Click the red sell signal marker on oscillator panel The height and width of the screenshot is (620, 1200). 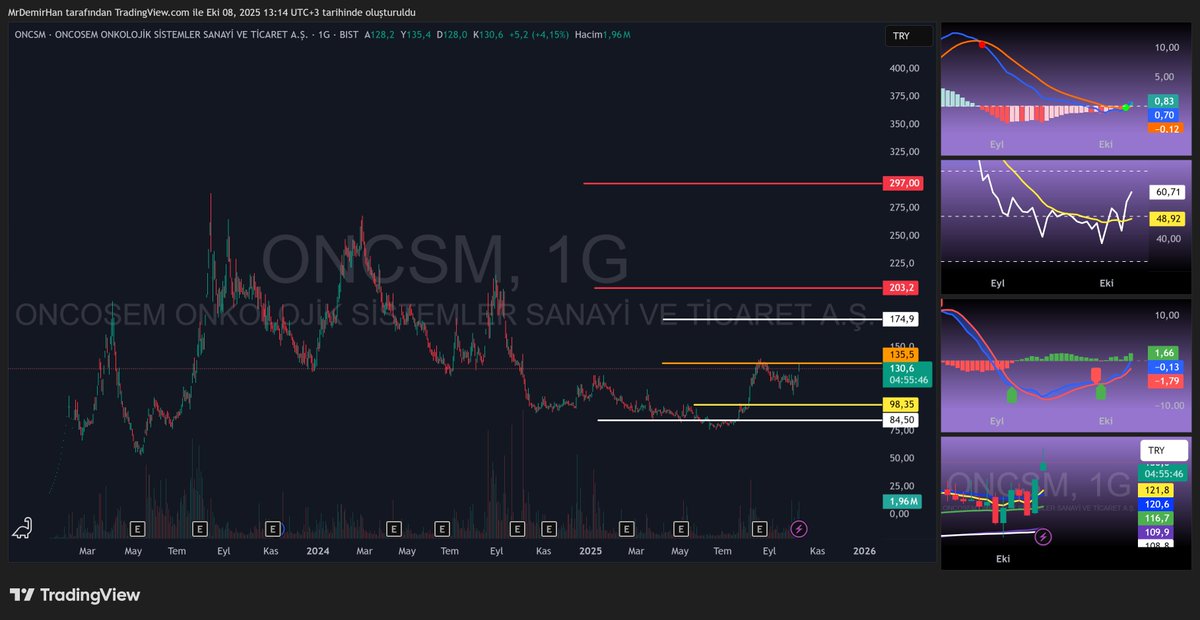coord(1096,375)
